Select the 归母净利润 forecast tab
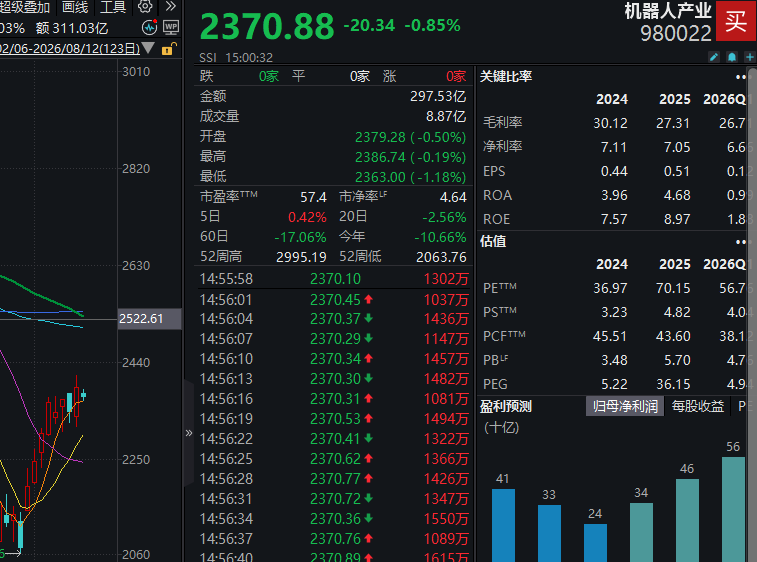The width and height of the screenshot is (757, 562). tap(625, 407)
